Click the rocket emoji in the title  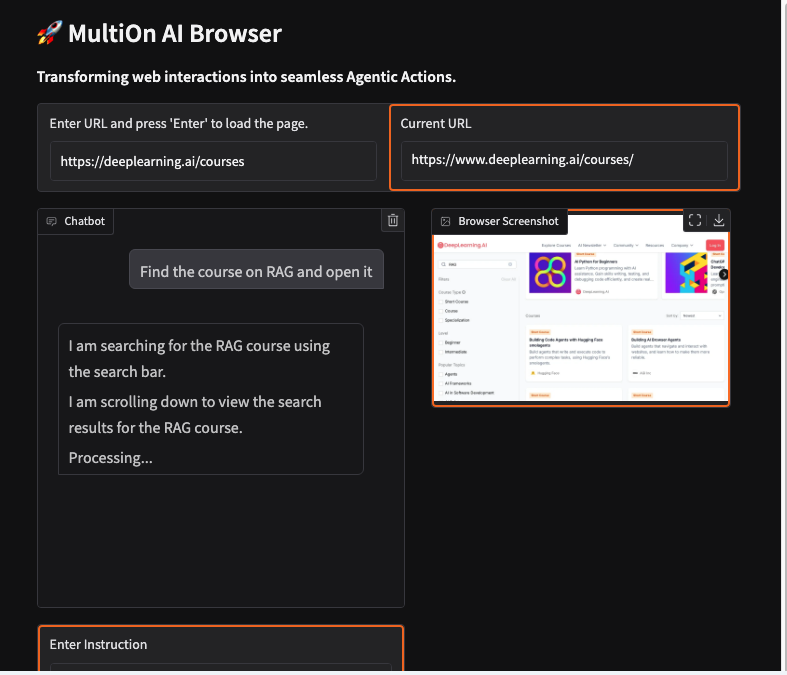(50, 33)
